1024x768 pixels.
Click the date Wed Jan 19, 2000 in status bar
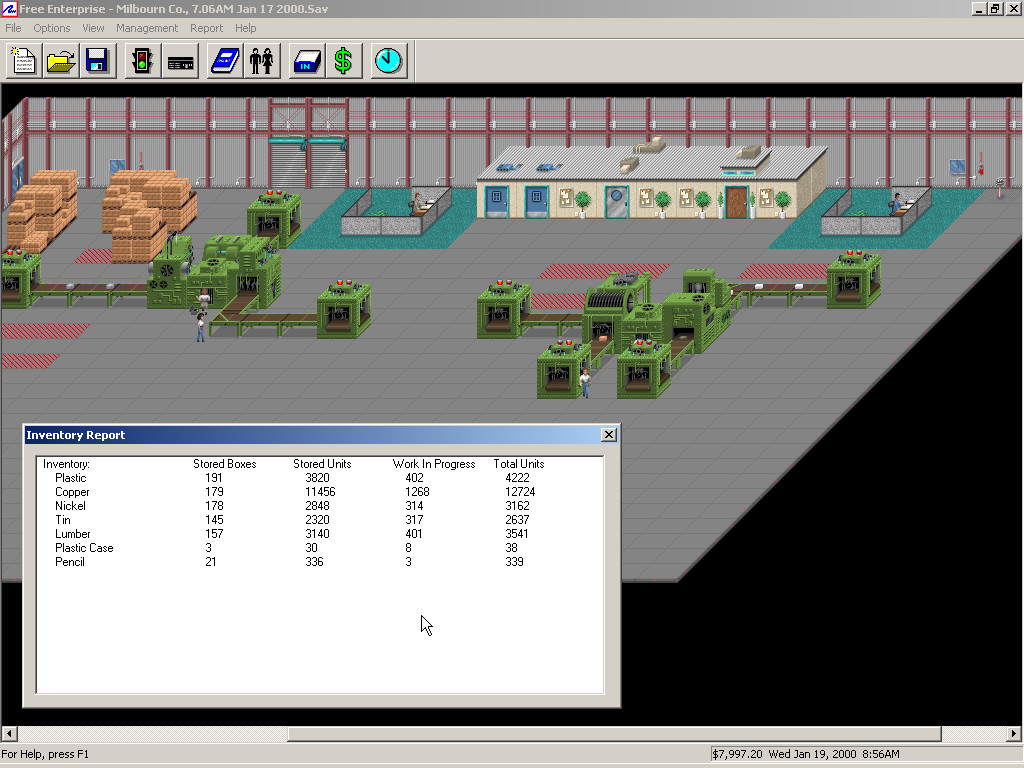pos(812,754)
